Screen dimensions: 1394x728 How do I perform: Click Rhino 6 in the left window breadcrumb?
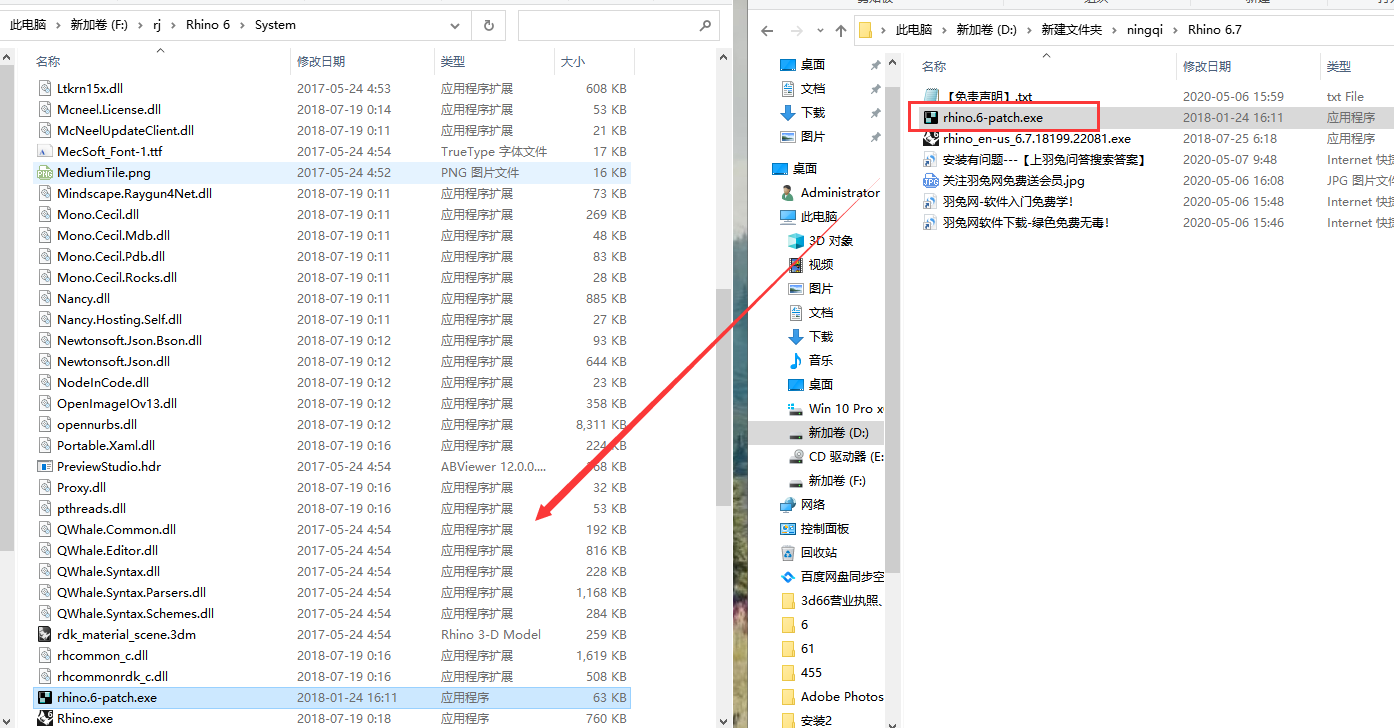(x=208, y=25)
